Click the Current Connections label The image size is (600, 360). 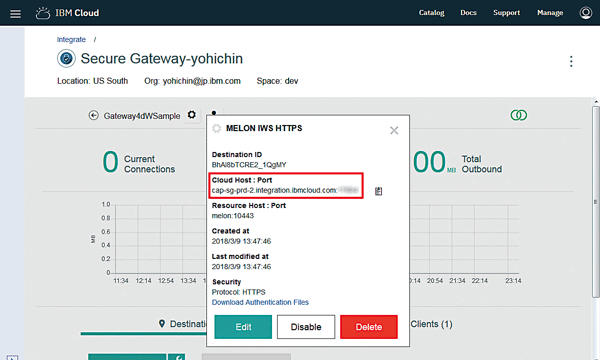149,164
